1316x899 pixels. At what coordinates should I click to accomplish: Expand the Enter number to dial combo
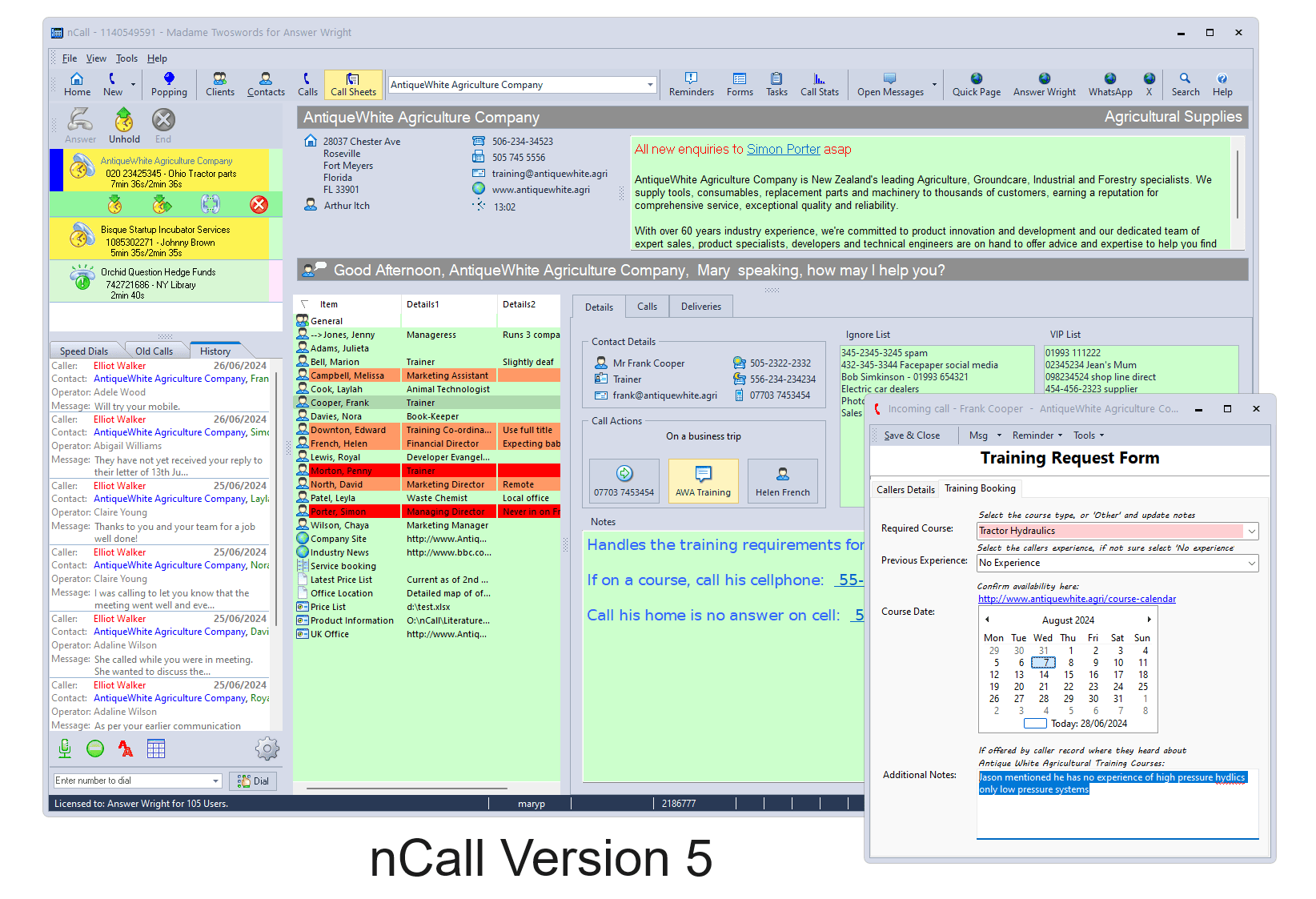pos(215,781)
